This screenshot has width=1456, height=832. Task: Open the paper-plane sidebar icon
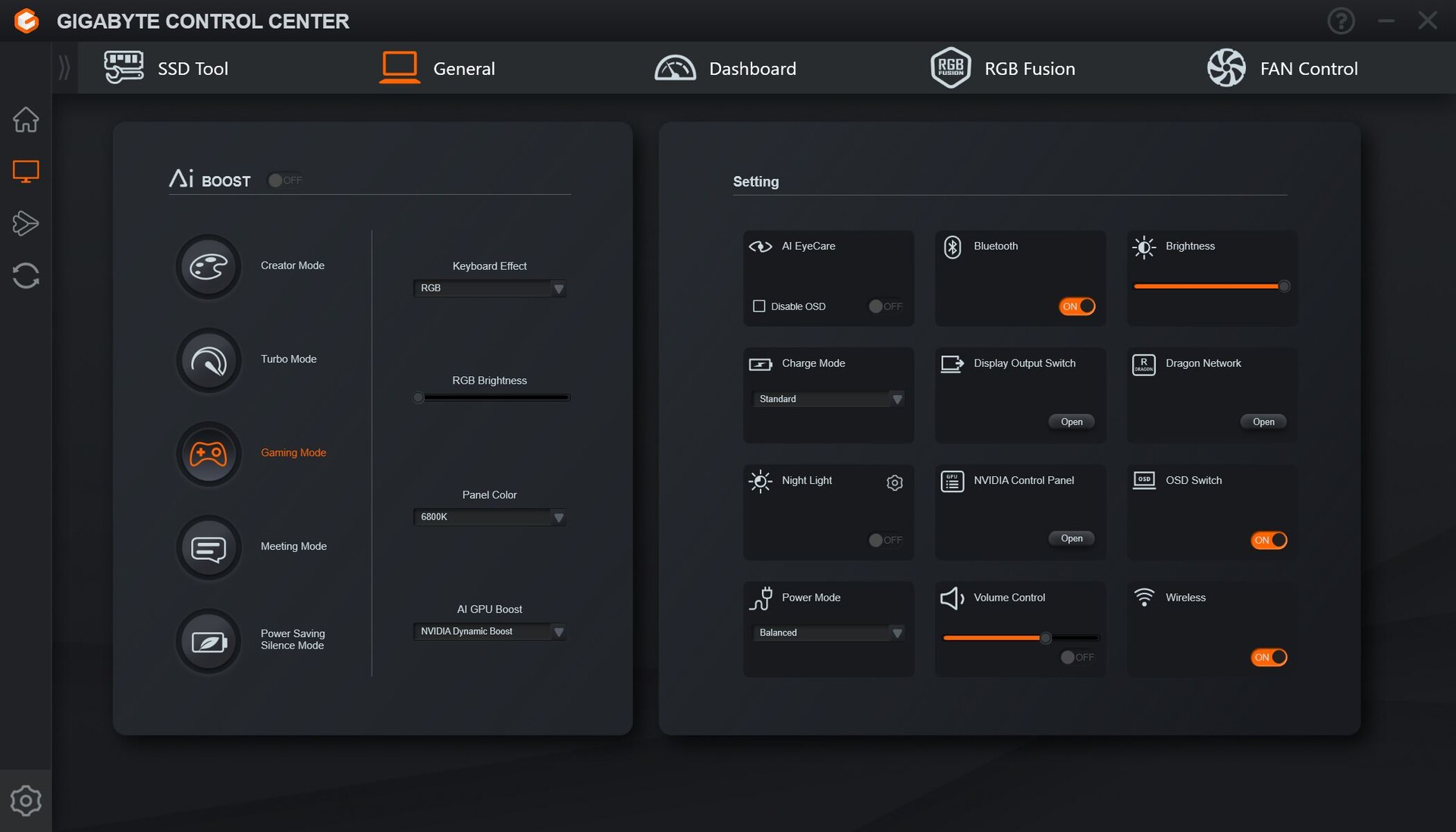click(26, 223)
